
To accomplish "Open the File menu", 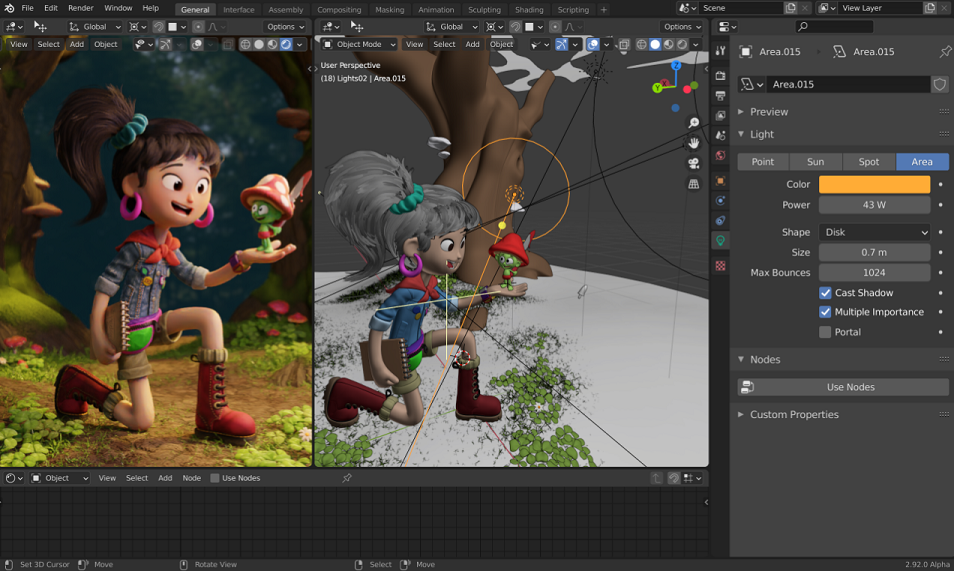I will (x=27, y=8).
